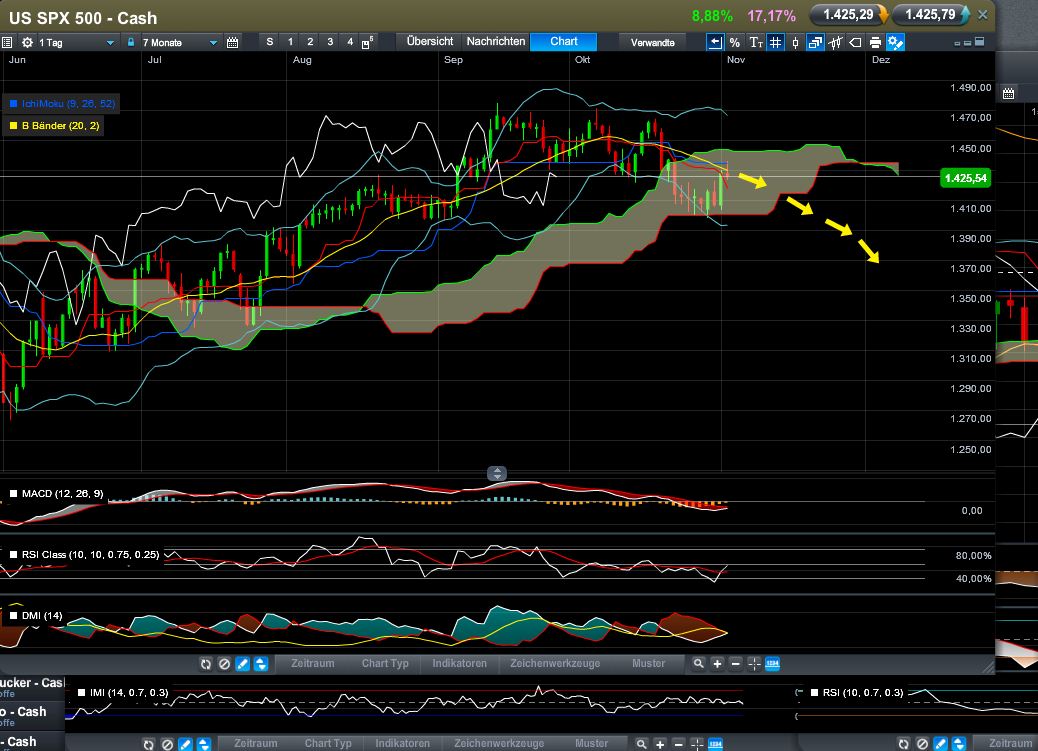The height and width of the screenshot is (751, 1038).
Task: Toggle percent scale icon
Action: [735, 42]
